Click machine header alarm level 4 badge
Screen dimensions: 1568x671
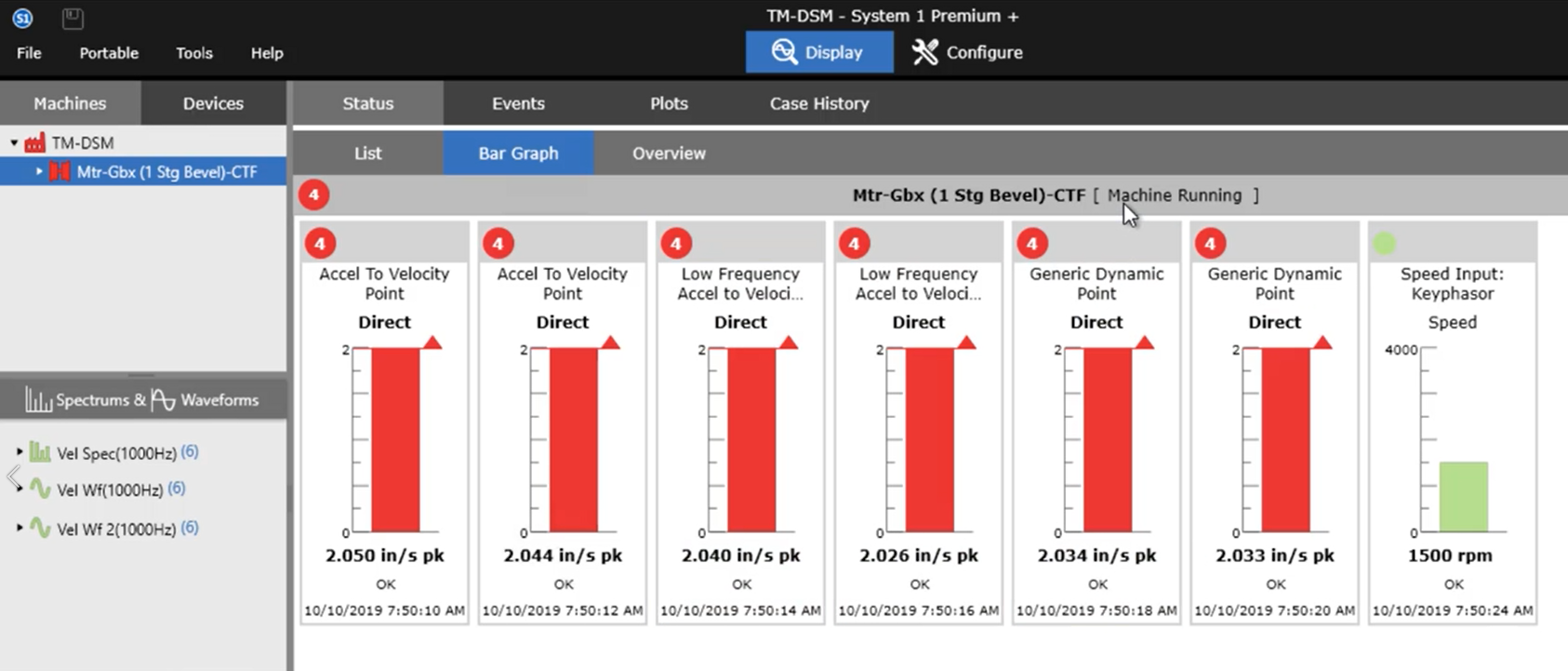click(314, 195)
